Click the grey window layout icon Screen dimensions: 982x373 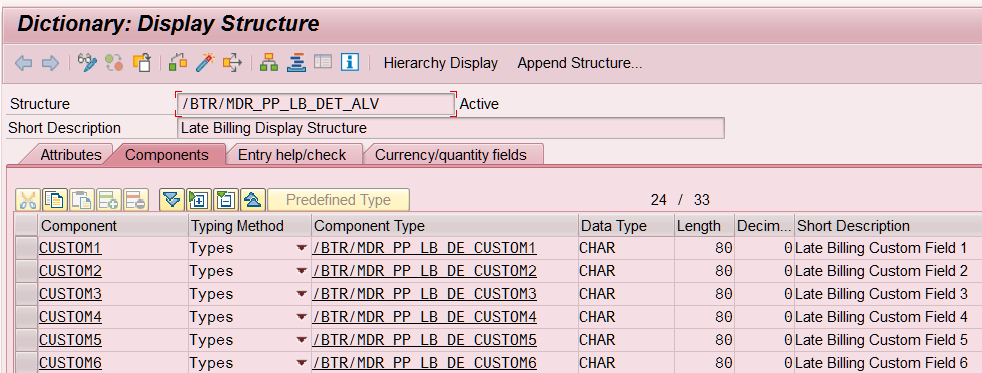(x=323, y=63)
